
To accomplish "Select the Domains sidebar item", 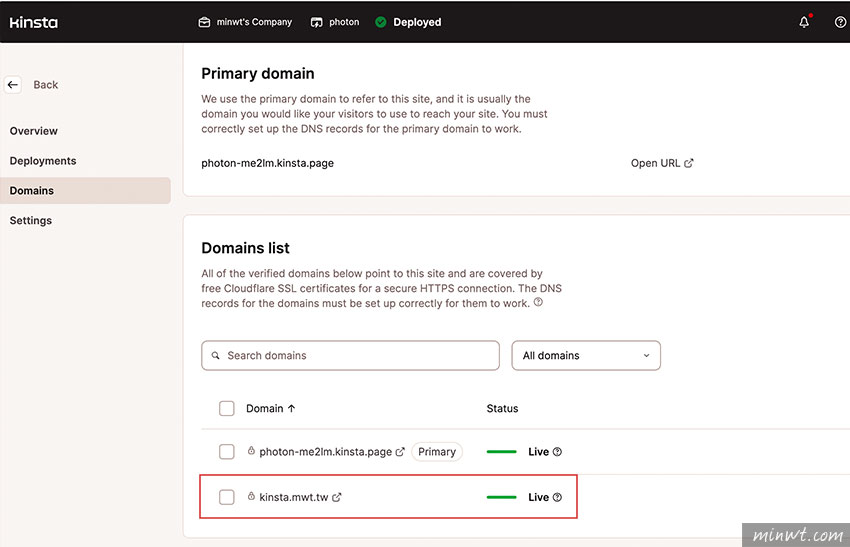I will 85,190.
